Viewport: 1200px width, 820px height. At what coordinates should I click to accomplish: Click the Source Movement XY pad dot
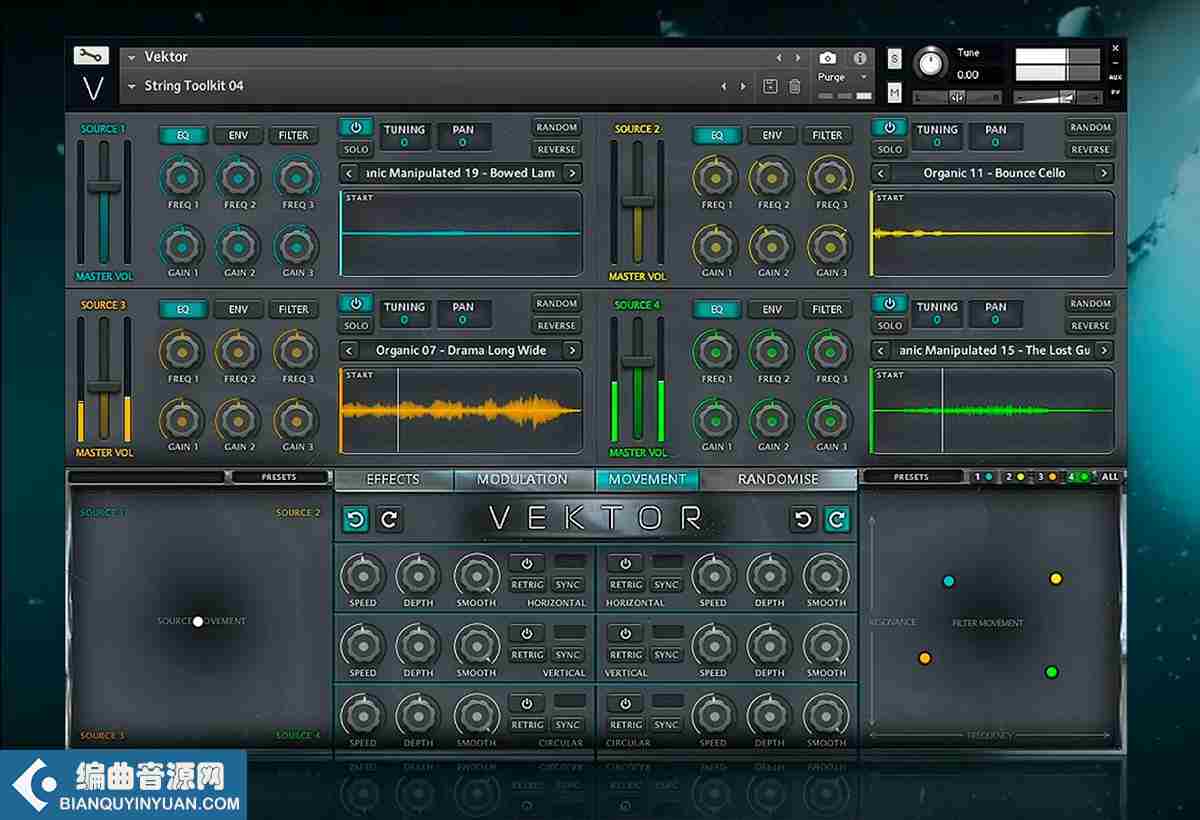pos(198,621)
